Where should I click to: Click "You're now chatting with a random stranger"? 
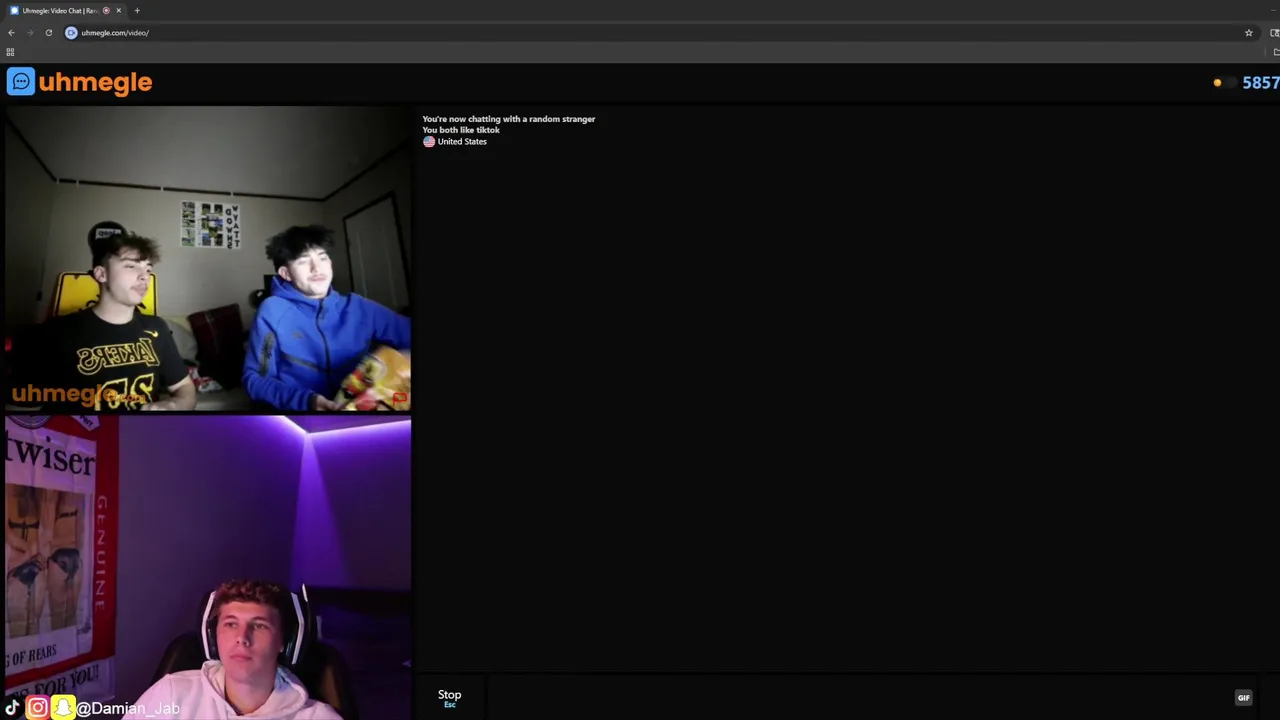(x=508, y=119)
